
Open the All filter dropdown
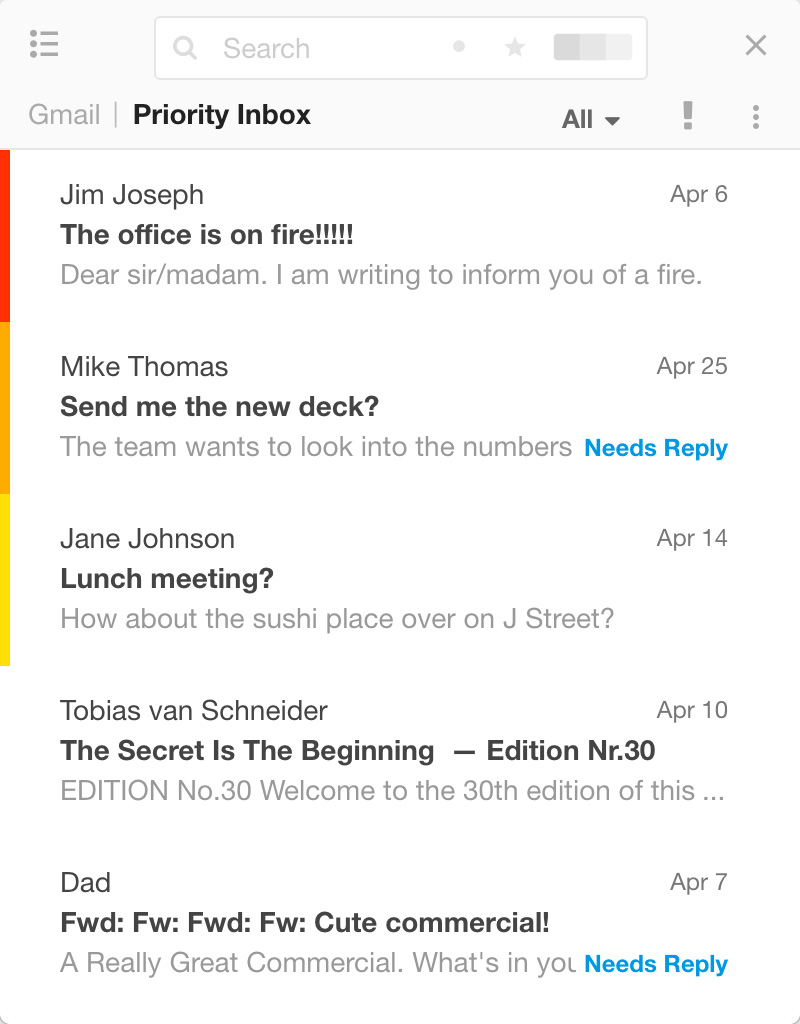[591, 120]
